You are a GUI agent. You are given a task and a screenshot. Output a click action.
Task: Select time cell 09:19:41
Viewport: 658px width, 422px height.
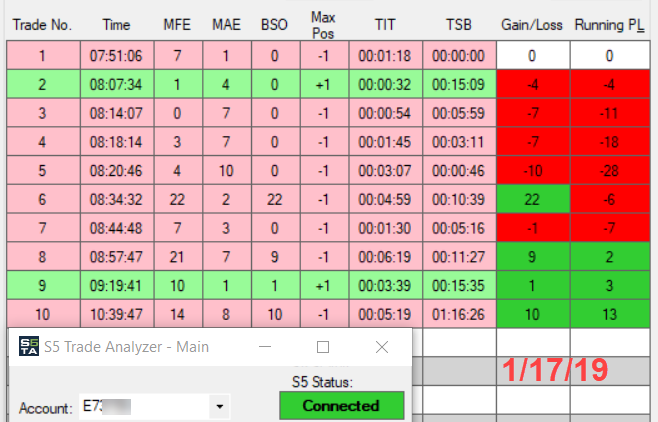(117, 286)
